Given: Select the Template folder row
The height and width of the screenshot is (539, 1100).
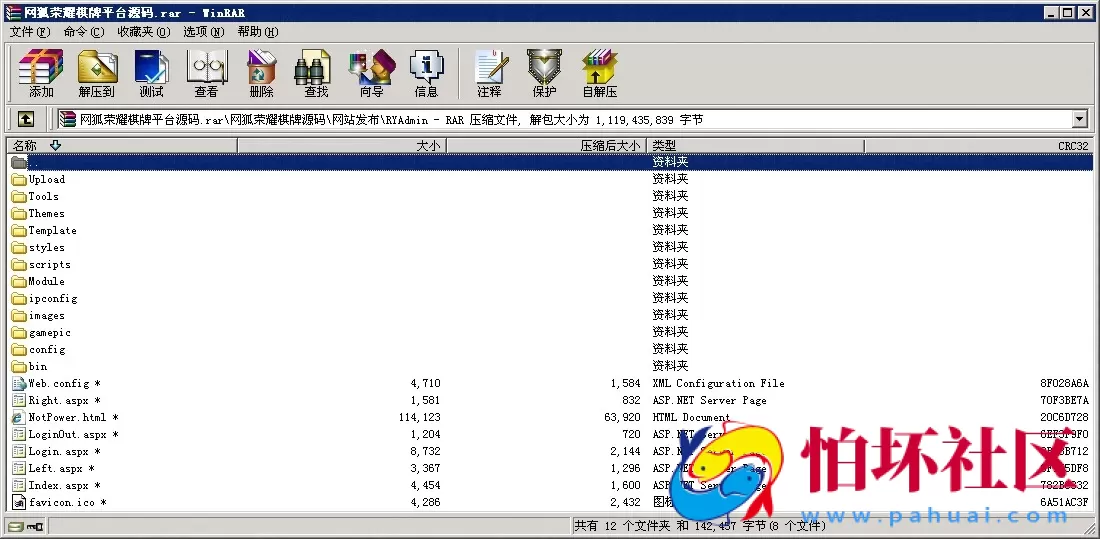Looking at the screenshot, I should click(x=550, y=230).
